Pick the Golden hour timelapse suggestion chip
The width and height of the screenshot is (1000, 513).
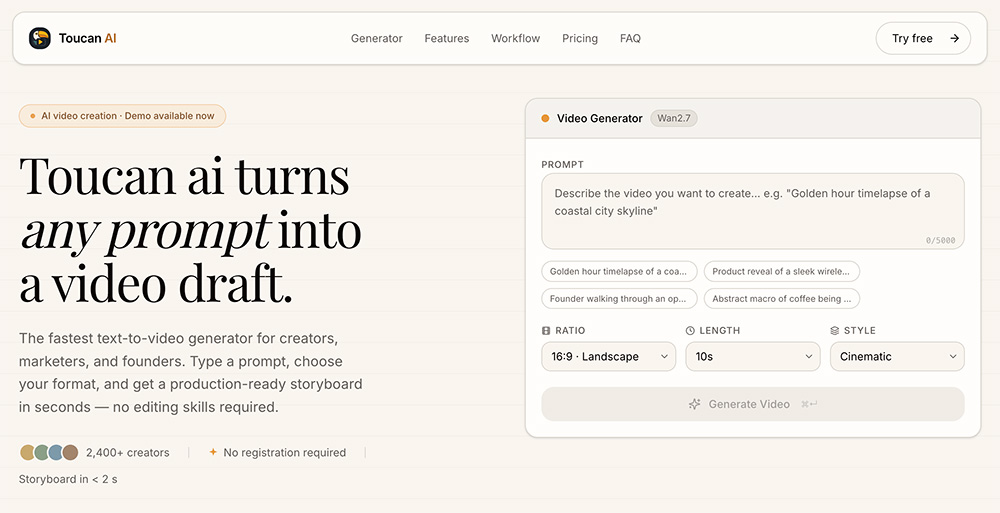coord(619,271)
